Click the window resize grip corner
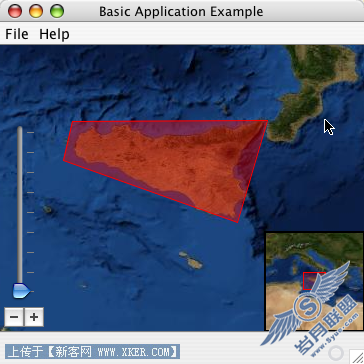This screenshot has width=364, height=364. click(357, 357)
